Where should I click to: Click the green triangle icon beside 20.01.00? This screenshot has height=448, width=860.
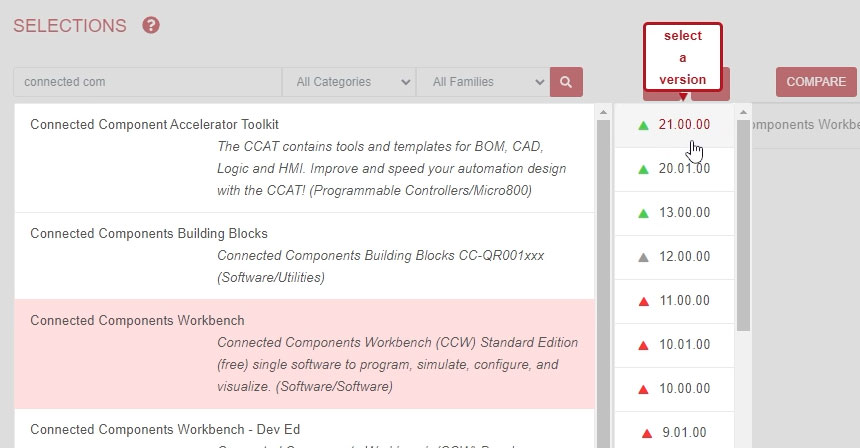(643, 169)
